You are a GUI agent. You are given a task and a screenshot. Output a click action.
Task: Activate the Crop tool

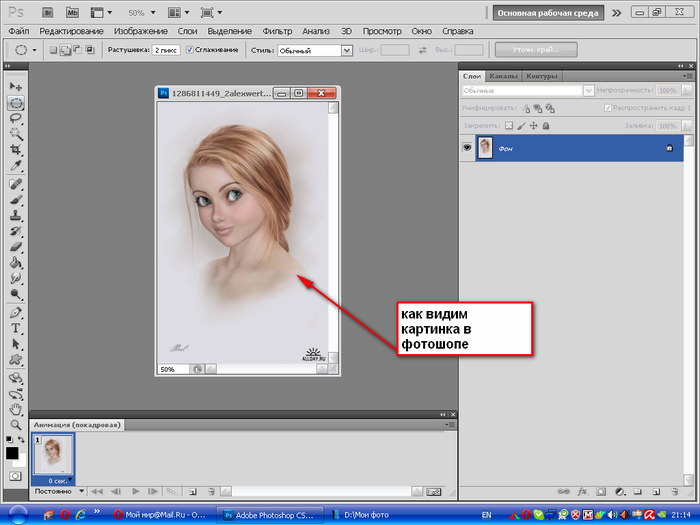(16, 149)
